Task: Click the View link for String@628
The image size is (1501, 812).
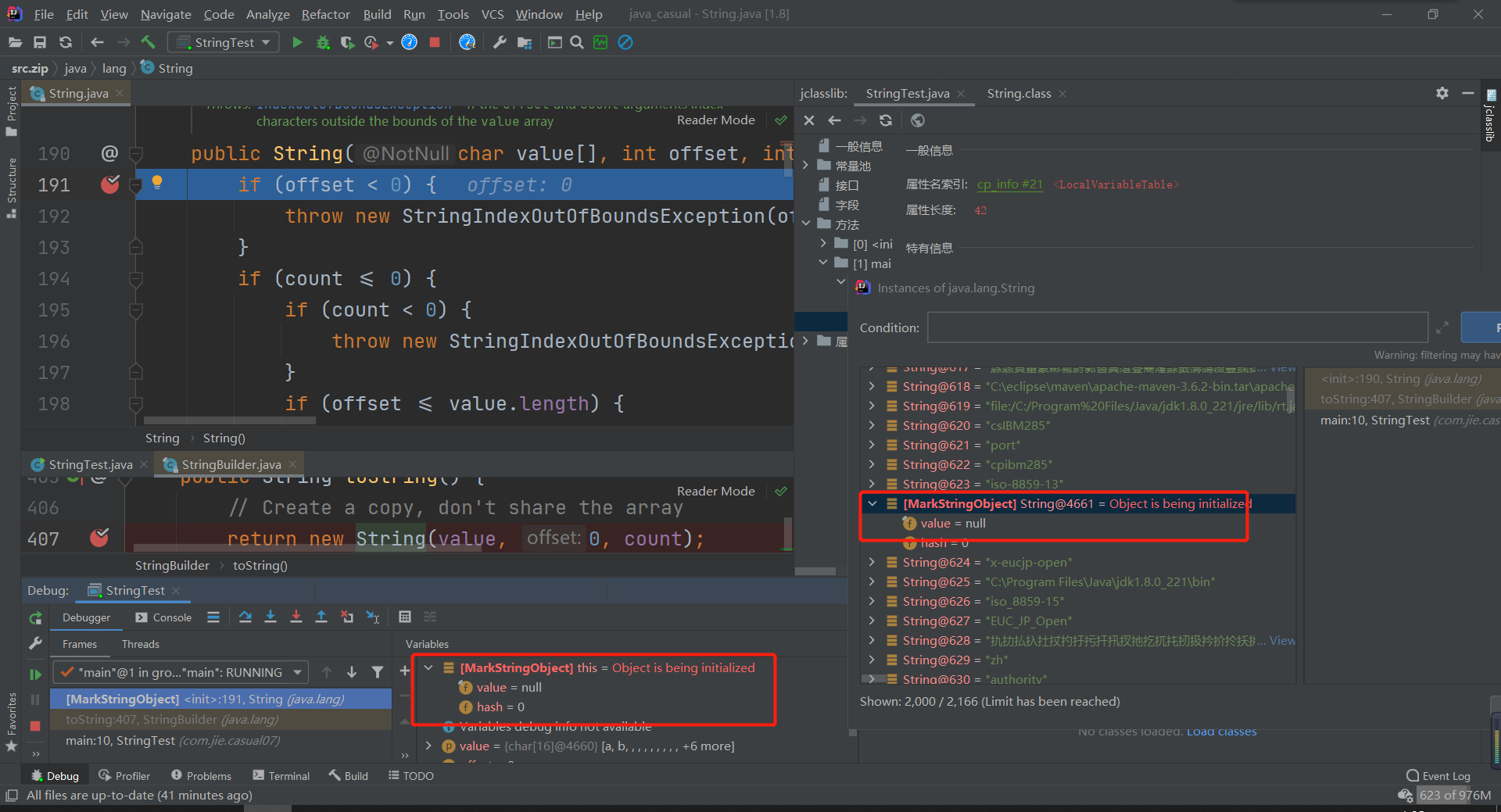Action: point(1282,640)
